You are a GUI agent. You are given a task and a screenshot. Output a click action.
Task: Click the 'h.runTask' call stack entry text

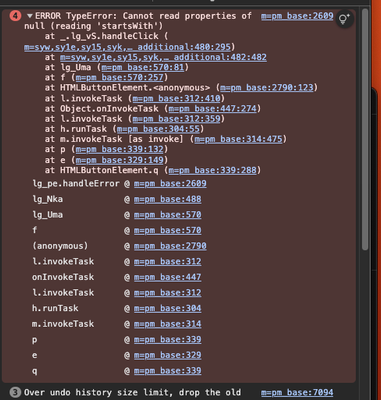(55, 309)
